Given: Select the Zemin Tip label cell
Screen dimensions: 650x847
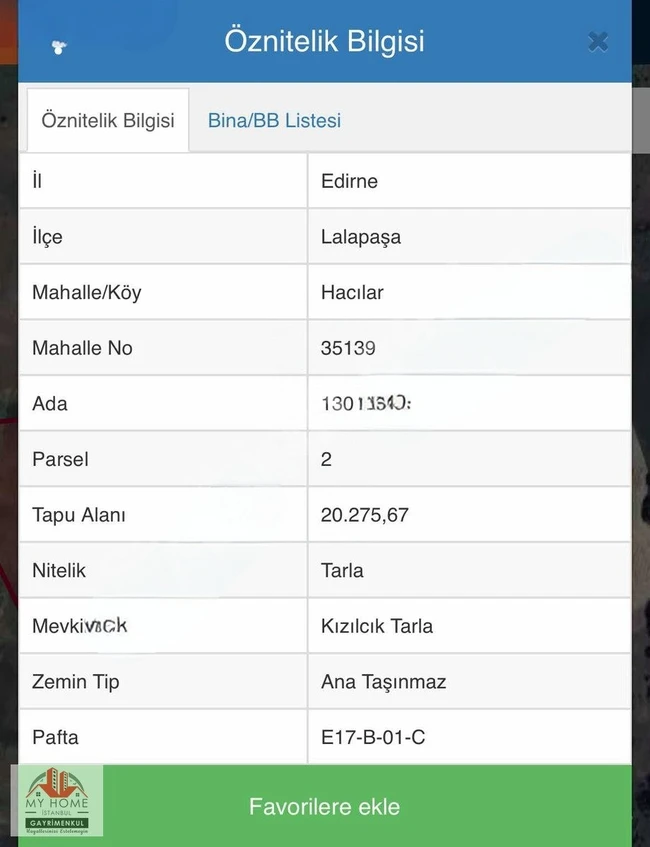Looking at the screenshot, I should coord(163,682).
